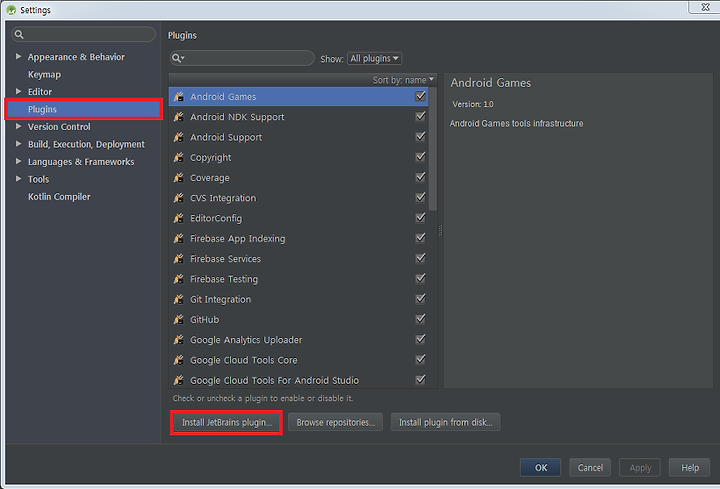This screenshot has width=720, height=489.
Task: Disable Git Integration checkbox
Action: click(420, 298)
